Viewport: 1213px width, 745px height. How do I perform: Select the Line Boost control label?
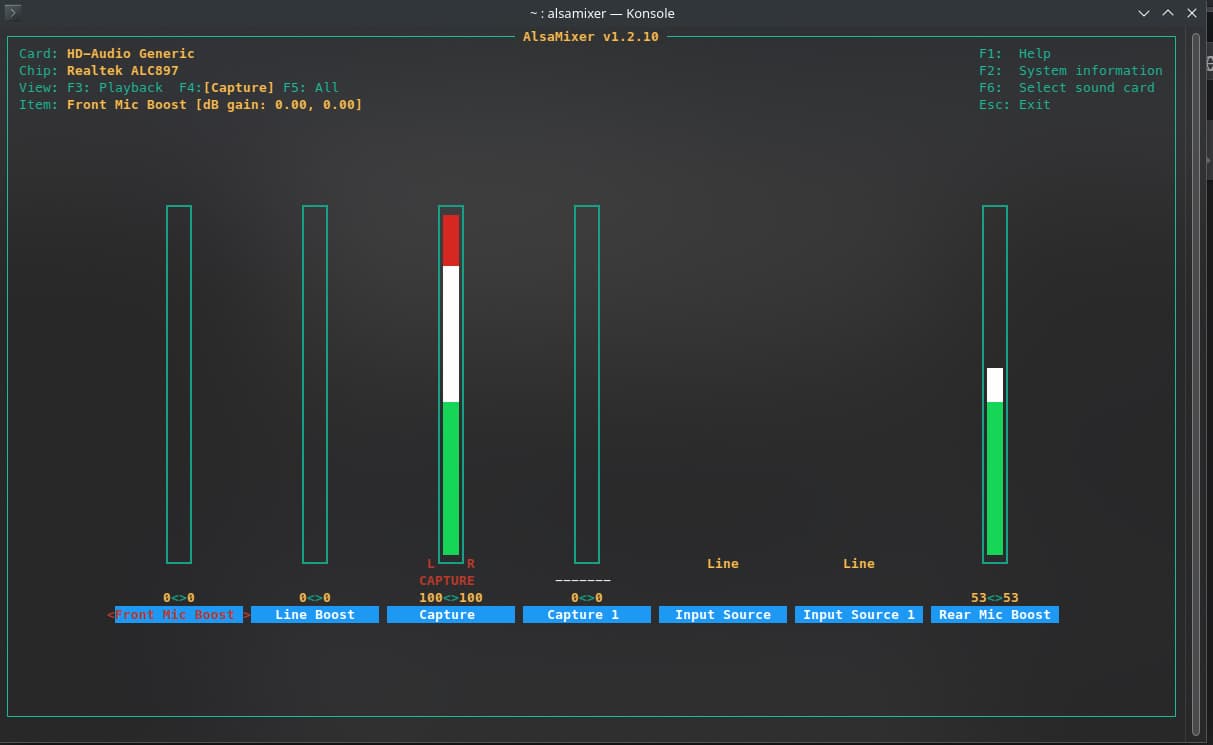coord(315,615)
